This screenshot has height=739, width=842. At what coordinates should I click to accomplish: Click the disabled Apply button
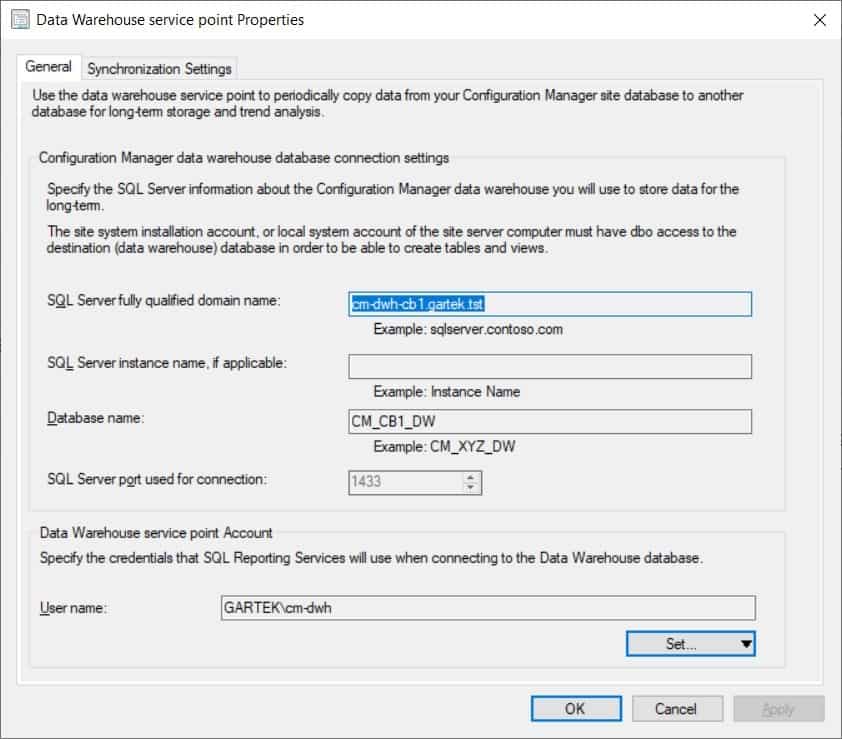pyautogui.click(x=779, y=708)
